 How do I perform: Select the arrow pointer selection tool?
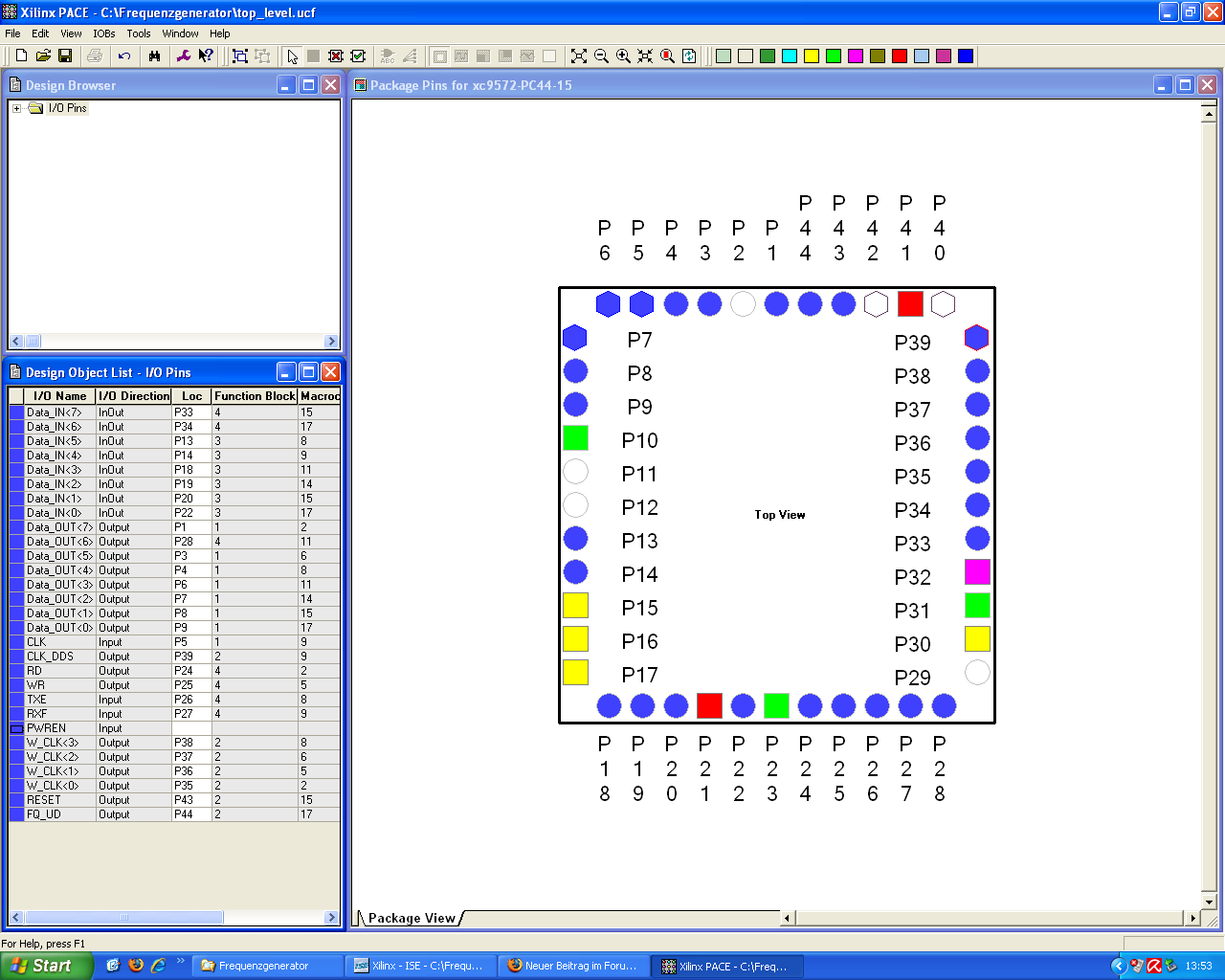292,56
